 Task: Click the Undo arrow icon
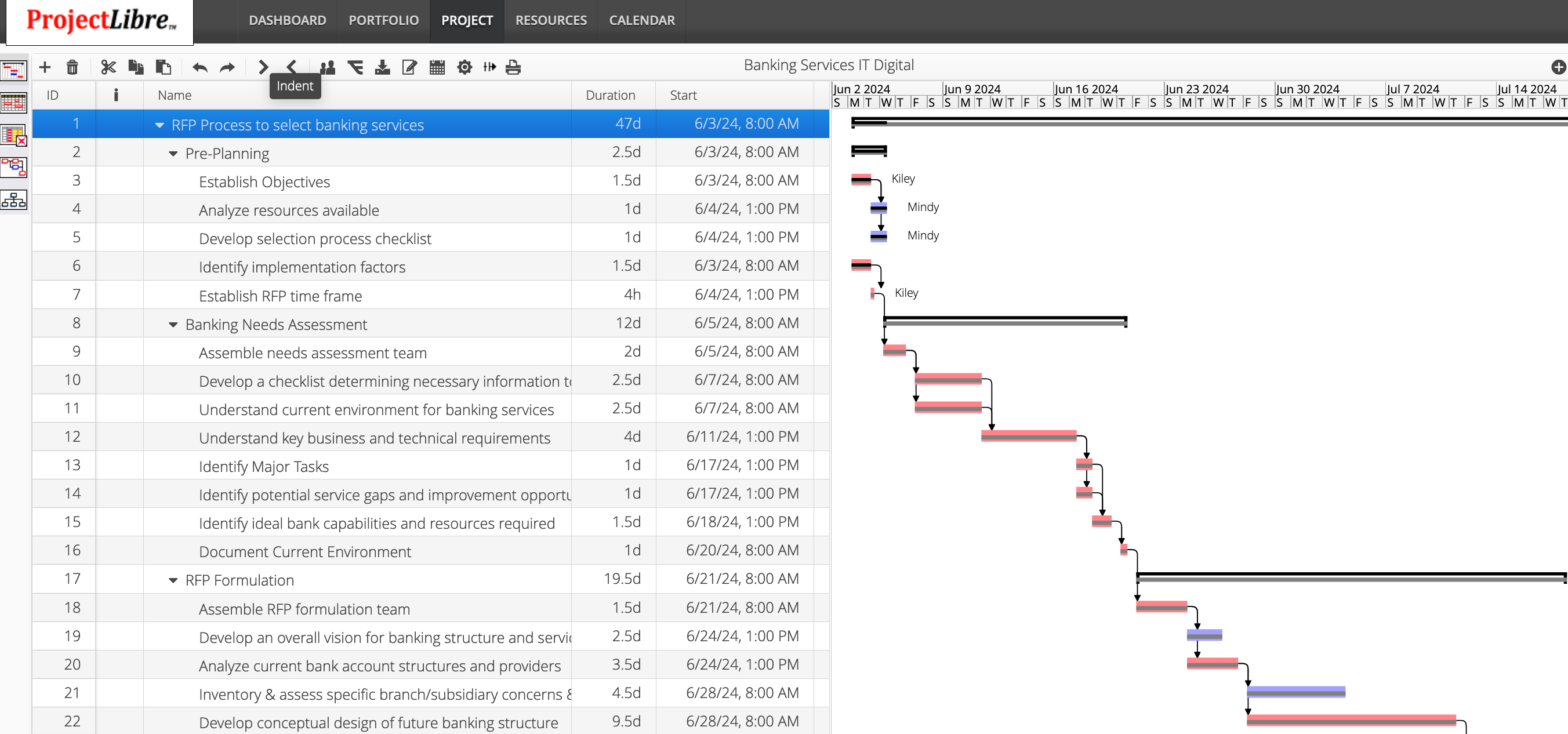198,67
